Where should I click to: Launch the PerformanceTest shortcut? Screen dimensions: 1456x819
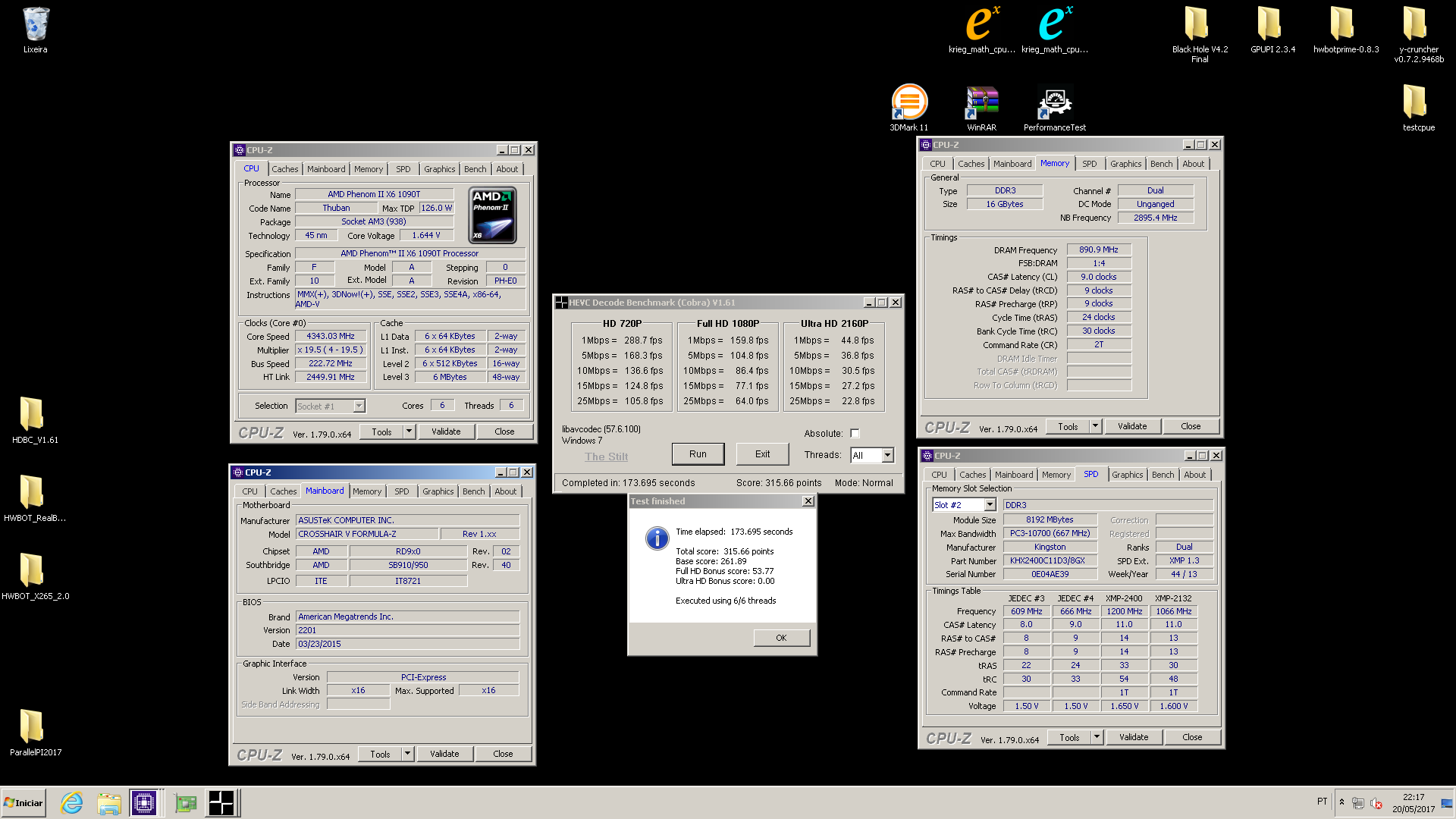[1054, 102]
